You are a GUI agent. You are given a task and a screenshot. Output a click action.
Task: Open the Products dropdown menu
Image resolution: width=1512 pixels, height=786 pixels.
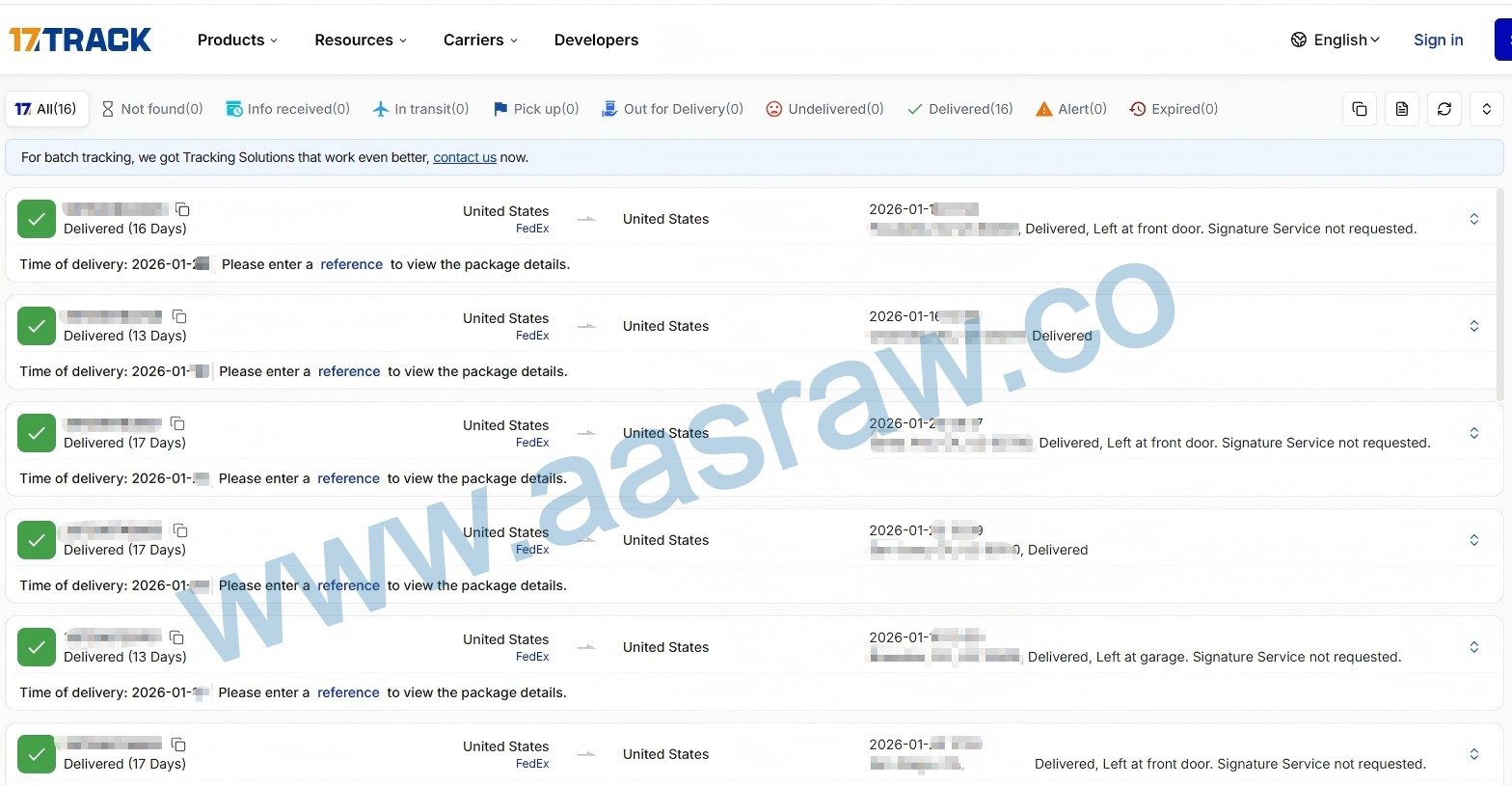[237, 40]
